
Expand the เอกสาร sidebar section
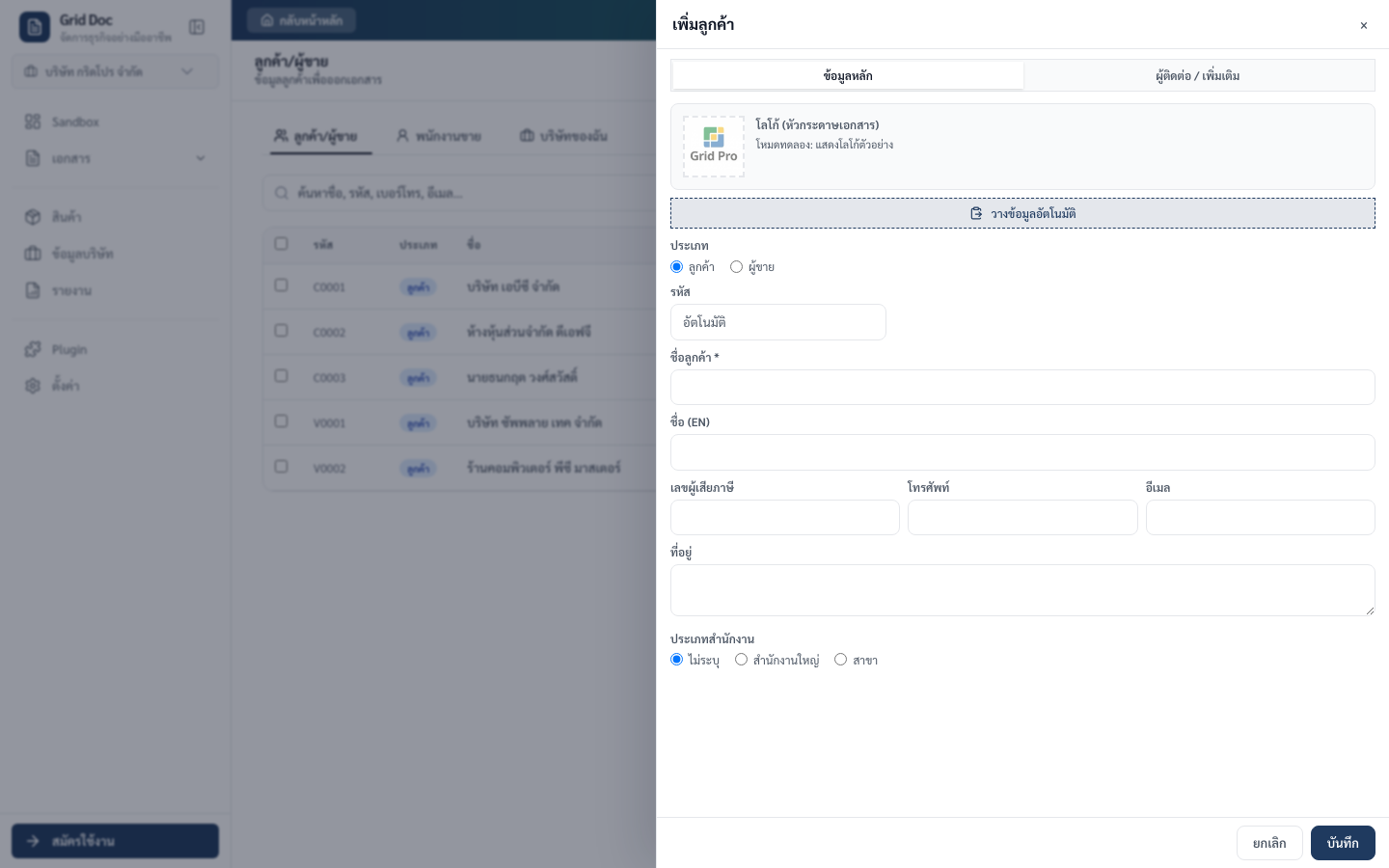115,158
